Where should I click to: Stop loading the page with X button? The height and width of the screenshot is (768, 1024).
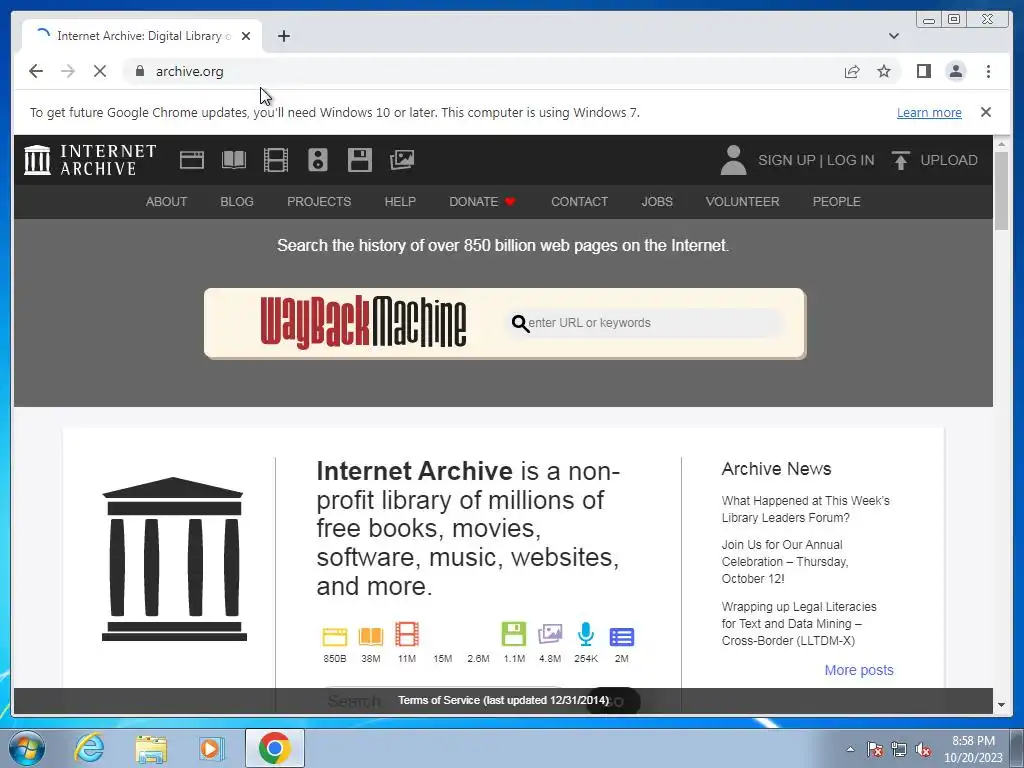pyautogui.click(x=100, y=71)
